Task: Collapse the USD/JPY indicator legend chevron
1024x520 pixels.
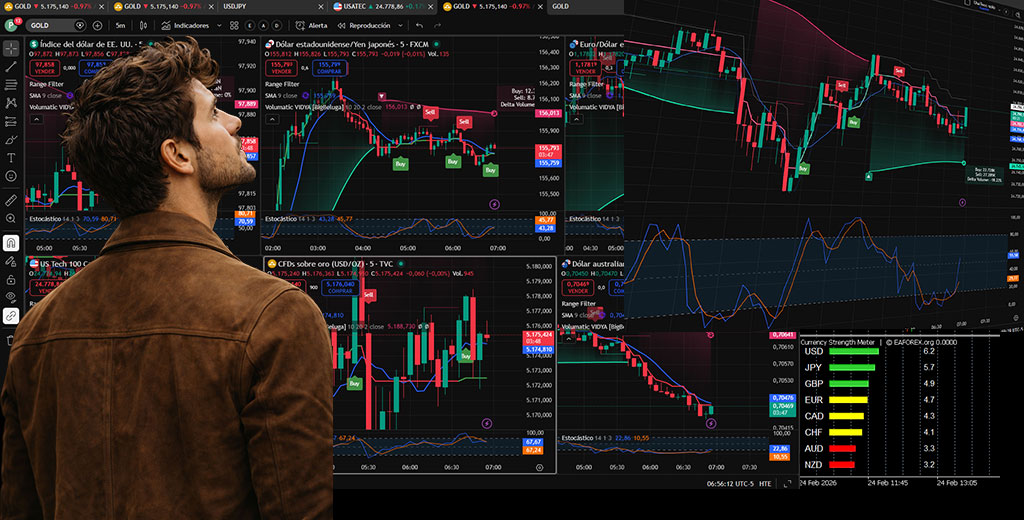Action: click(x=275, y=117)
